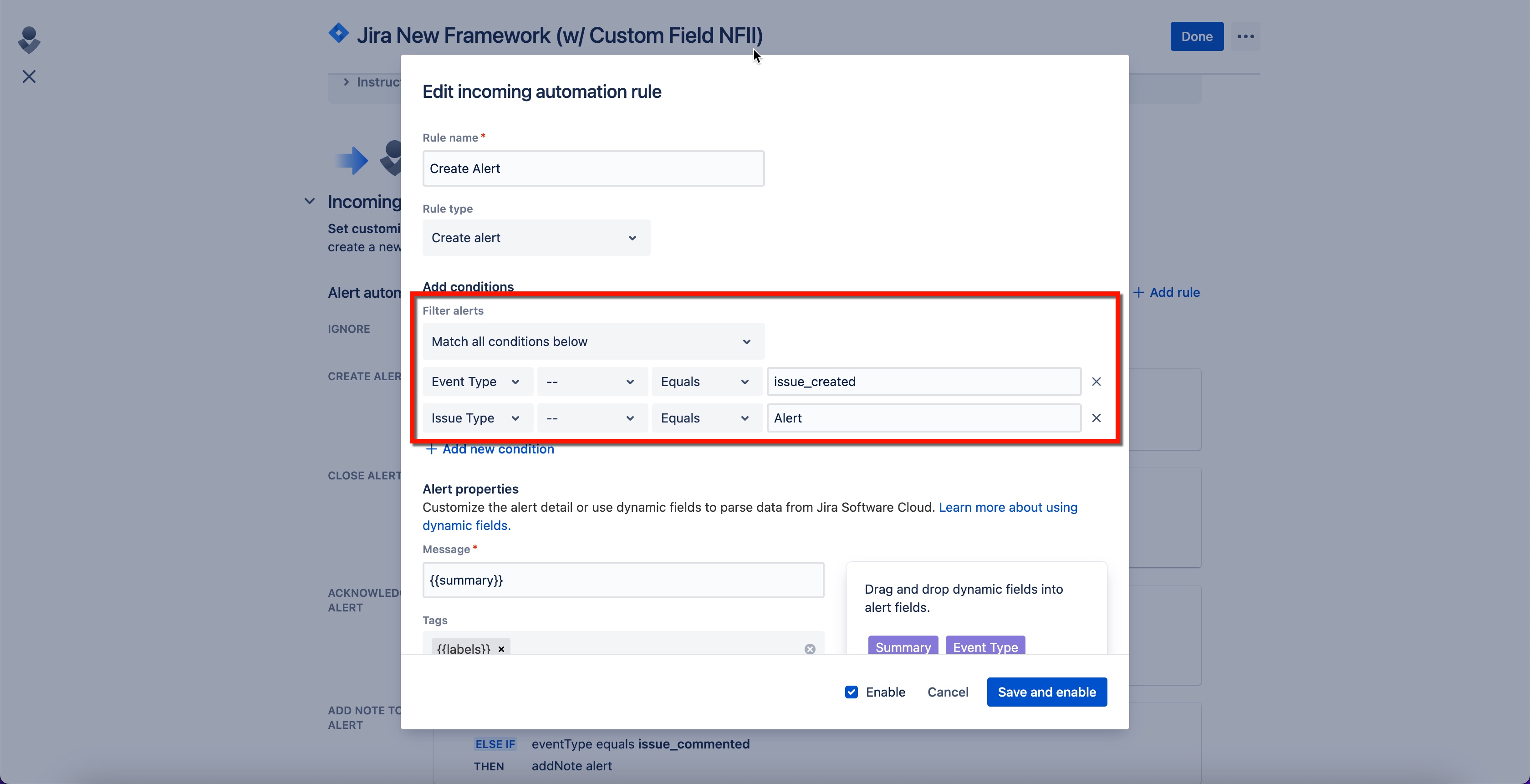The width and height of the screenshot is (1530, 784).
Task: Remove the {{labels}} tag chip
Action: tap(501, 649)
